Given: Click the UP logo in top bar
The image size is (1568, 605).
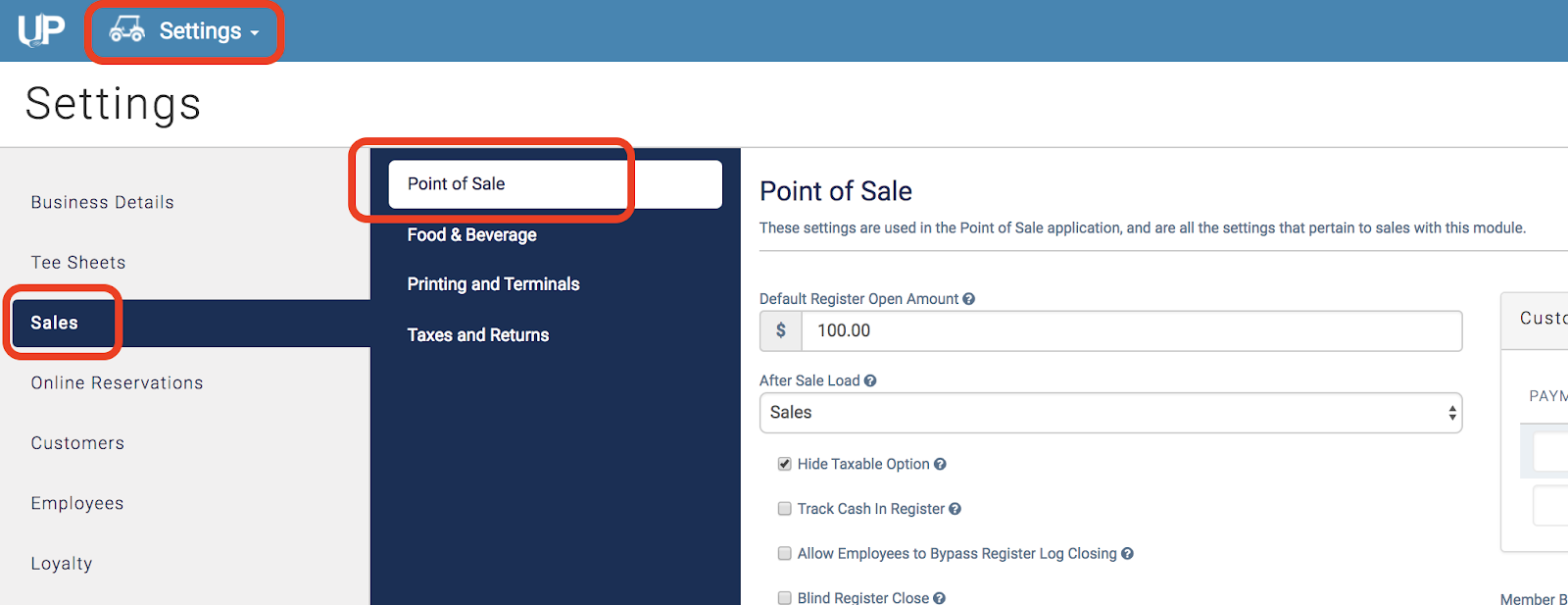Looking at the screenshot, I should pyautogui.click(x=41, y=28).
